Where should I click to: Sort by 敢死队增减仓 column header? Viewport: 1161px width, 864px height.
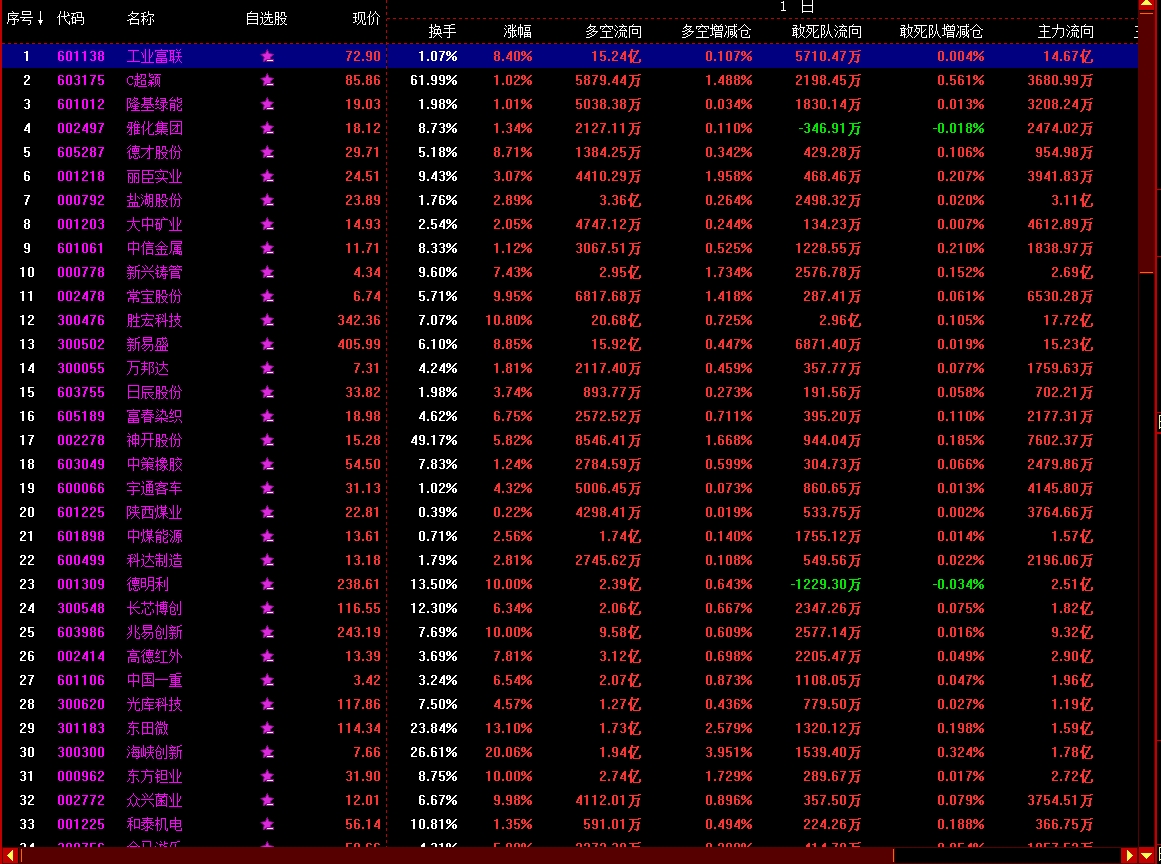click(x=941, y=31)
